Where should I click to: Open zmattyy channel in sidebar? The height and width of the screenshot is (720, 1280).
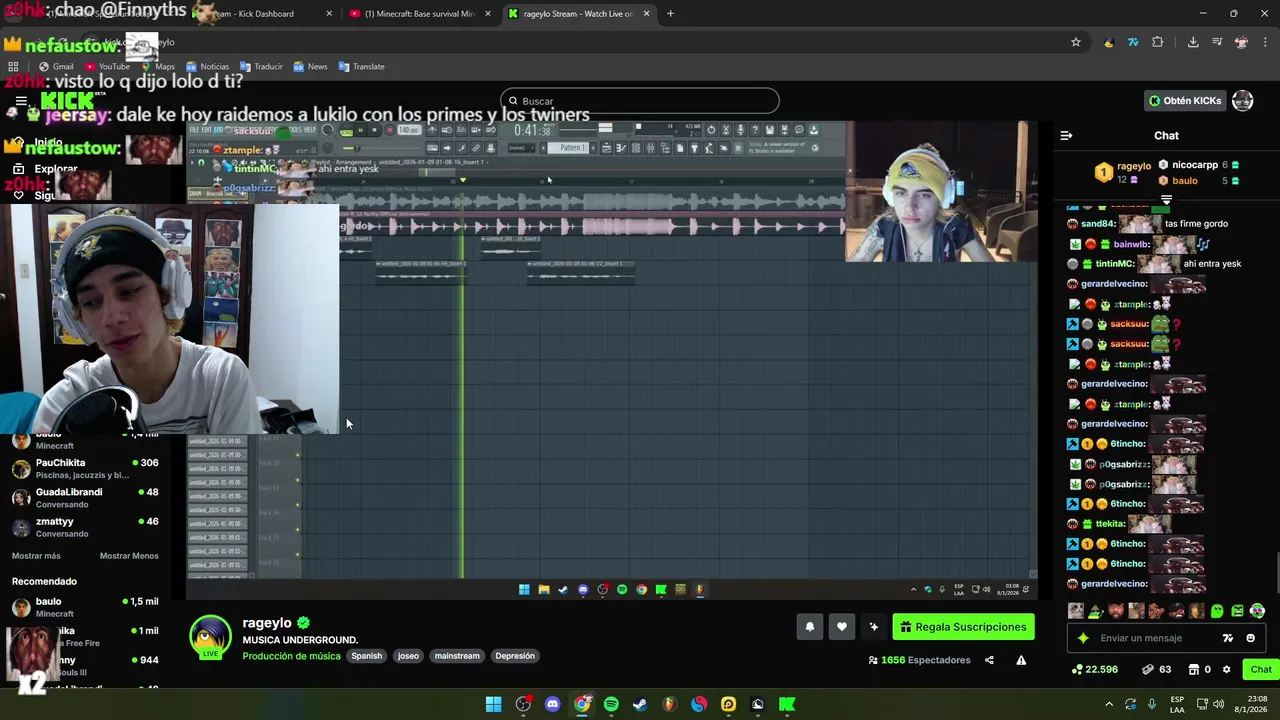tap(85, 527)
